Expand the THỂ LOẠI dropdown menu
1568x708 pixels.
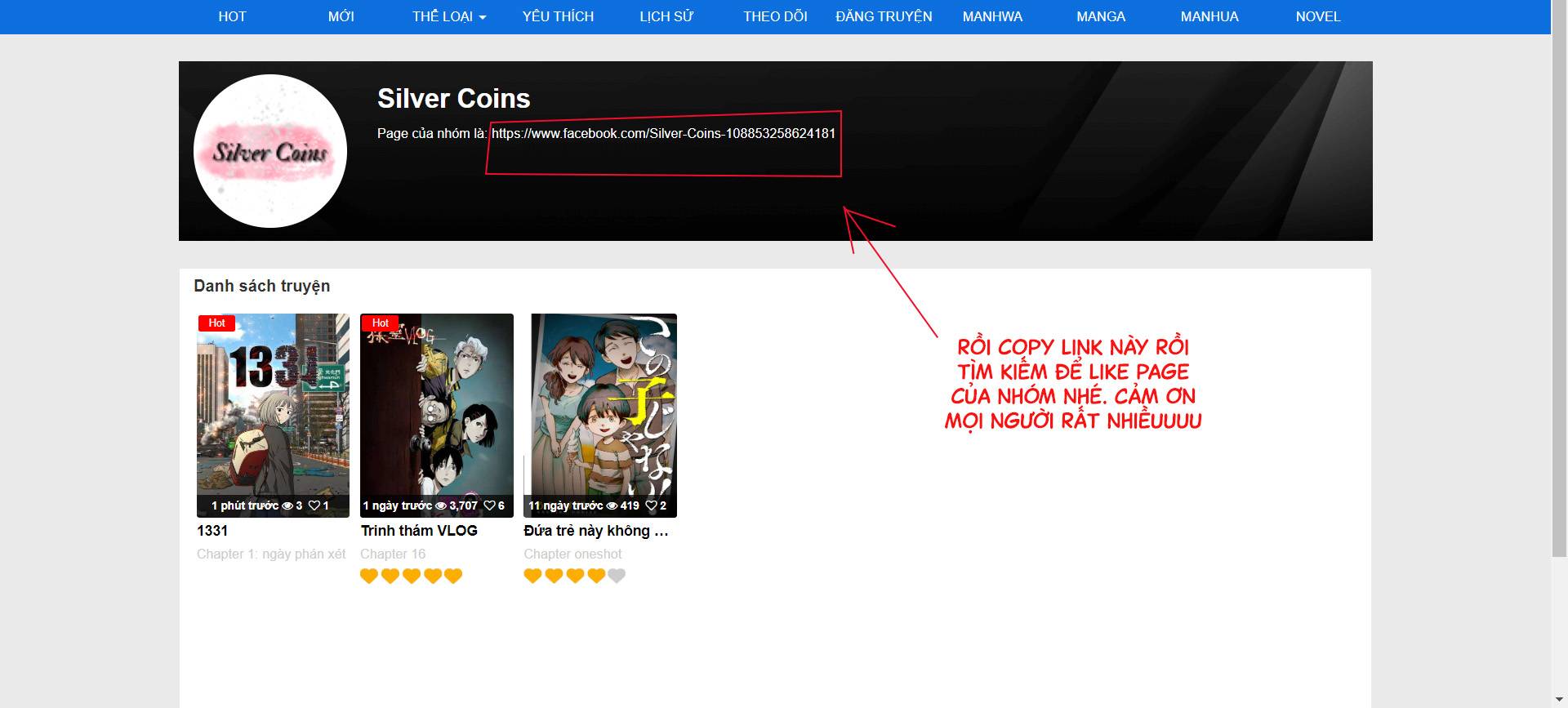[448, 16]
